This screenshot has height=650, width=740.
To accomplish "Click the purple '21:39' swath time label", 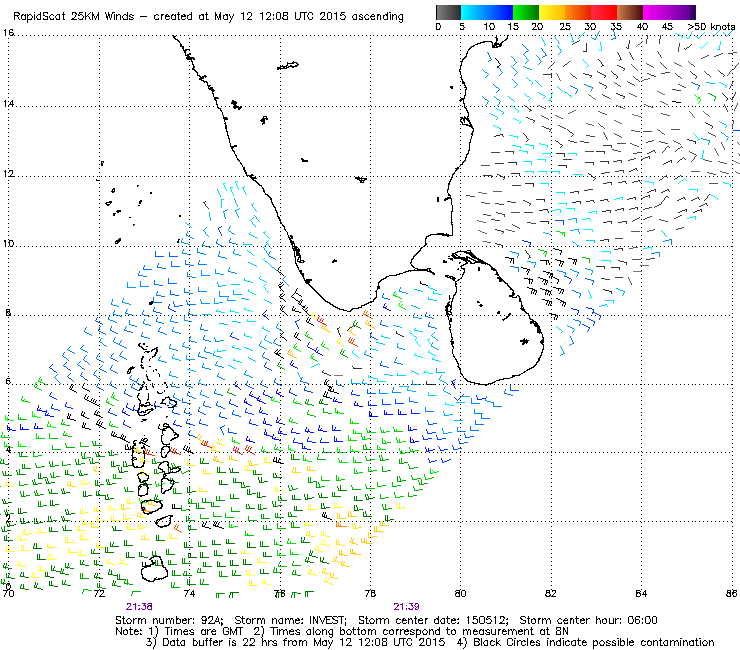I will coord(406,607).
